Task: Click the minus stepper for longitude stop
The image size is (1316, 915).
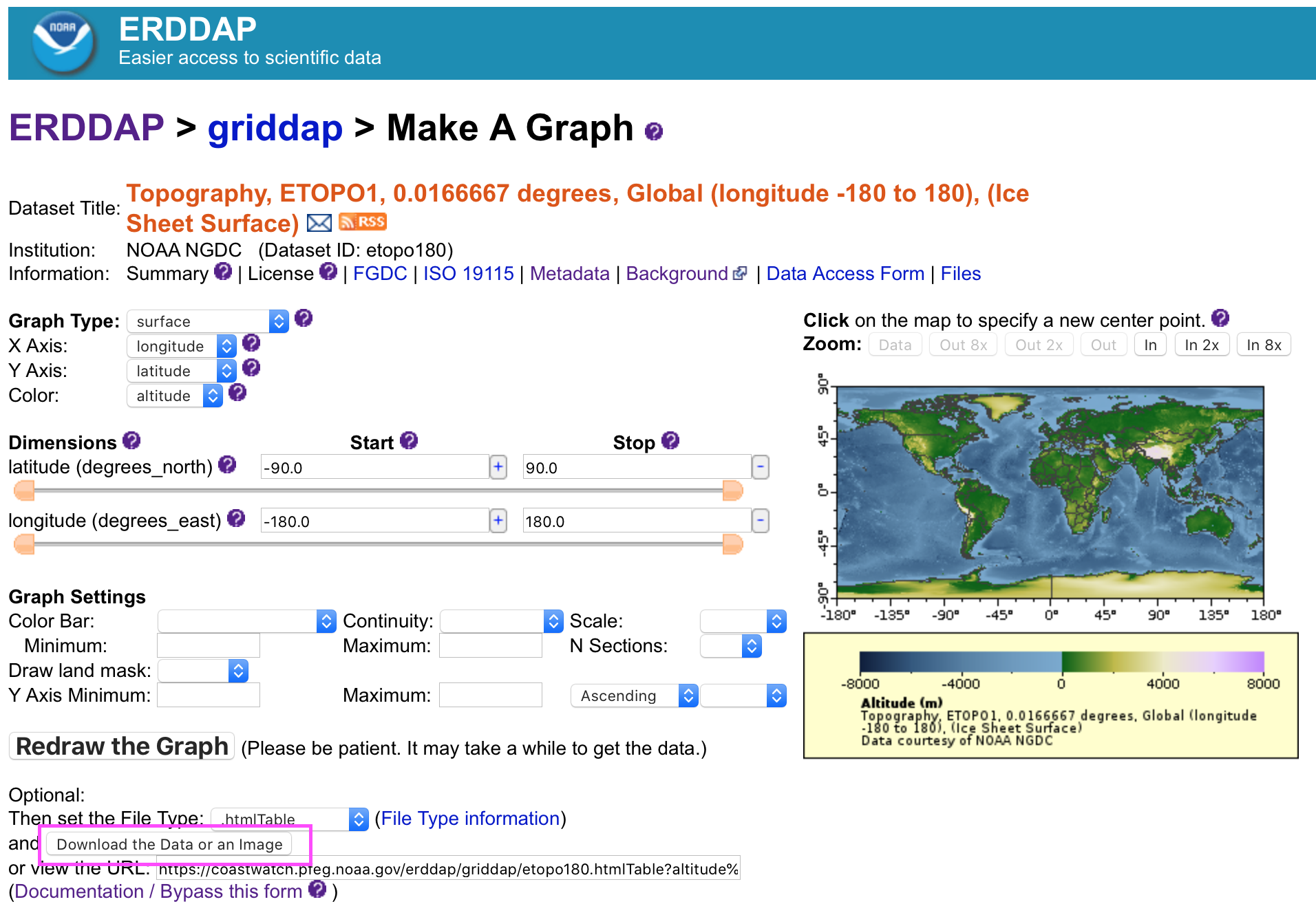Action: 760,521
